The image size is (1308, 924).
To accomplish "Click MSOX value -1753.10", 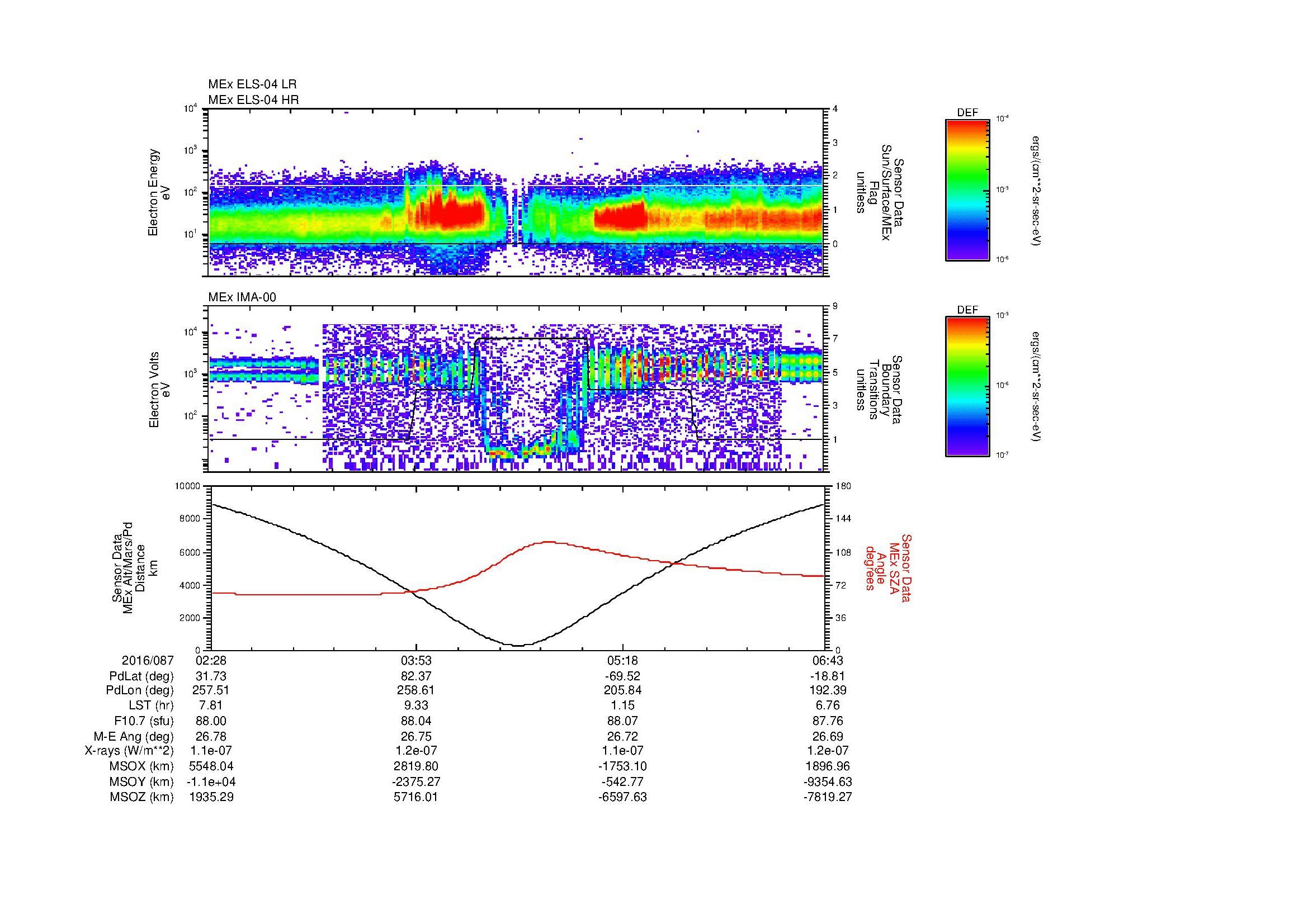I will click(x=622, y=766).
